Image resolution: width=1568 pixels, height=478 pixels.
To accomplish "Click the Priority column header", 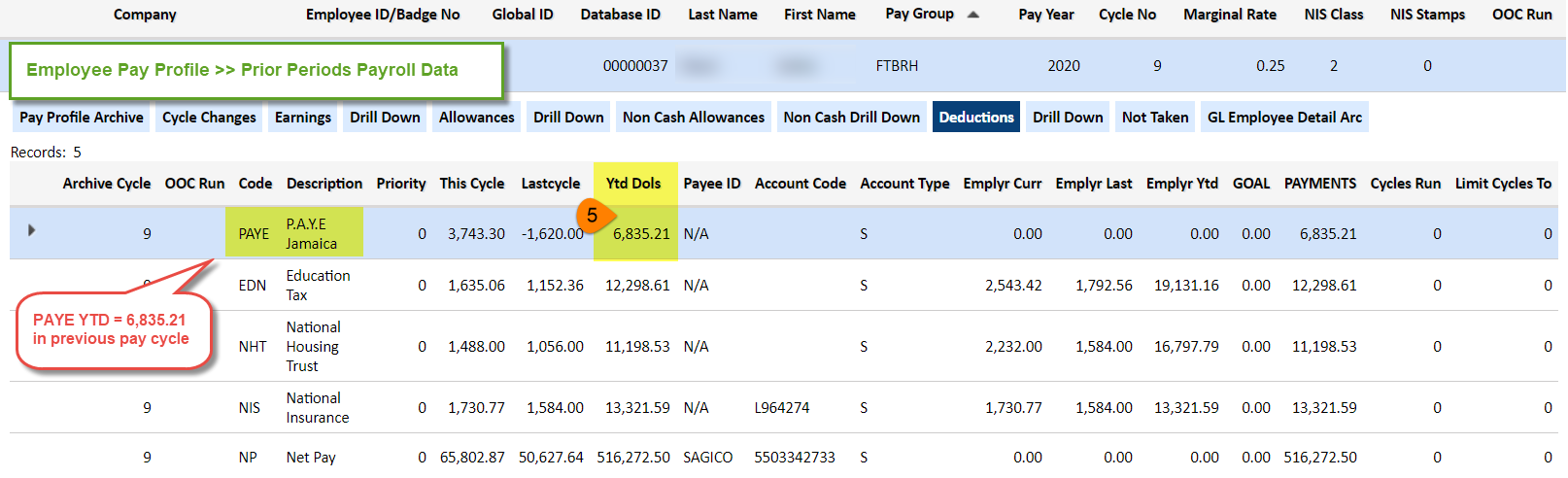I will [x=401, y=184].
